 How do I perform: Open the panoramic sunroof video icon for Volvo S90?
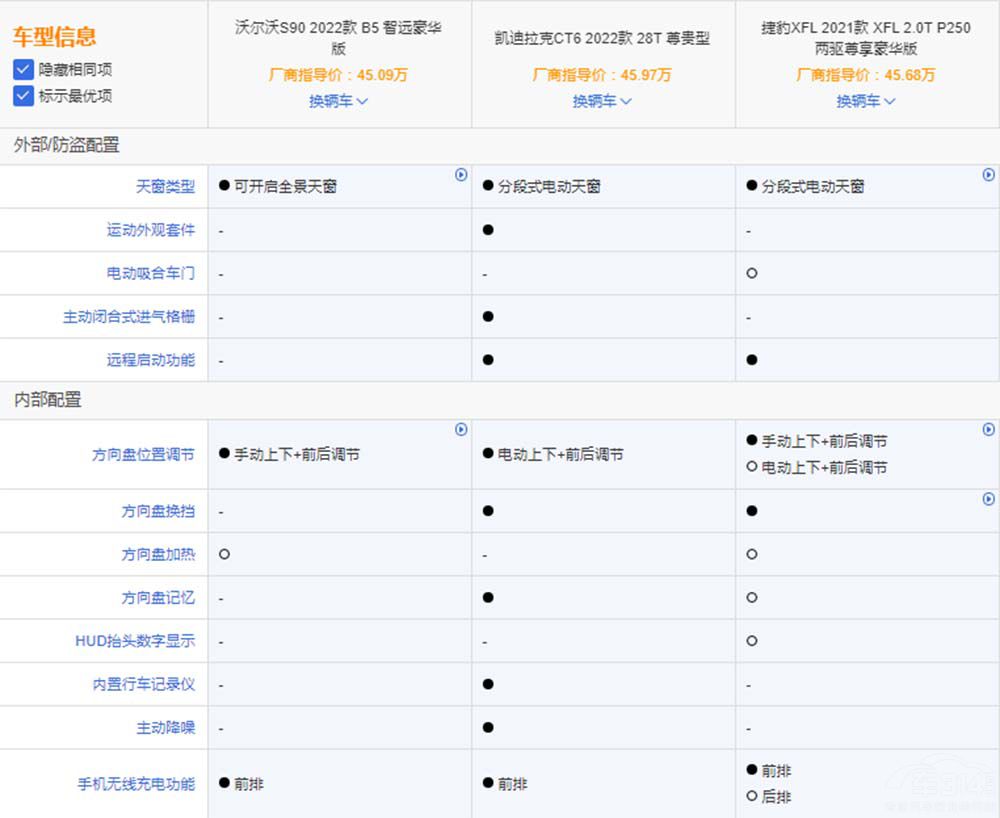(461, 174)
